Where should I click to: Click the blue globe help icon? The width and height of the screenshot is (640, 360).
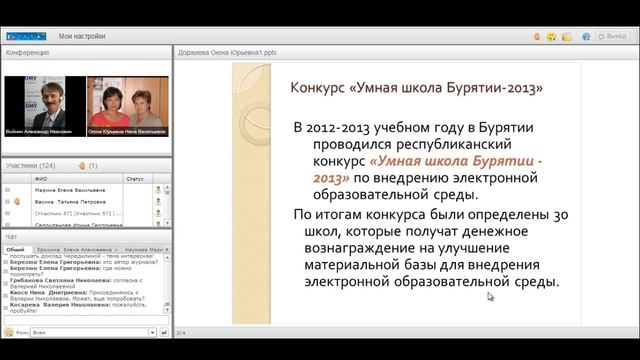pyautogui.click(x=586, y=37)
